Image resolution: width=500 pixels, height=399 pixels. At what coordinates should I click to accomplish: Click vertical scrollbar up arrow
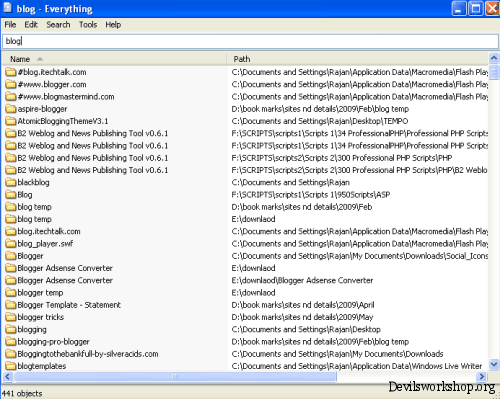494,58
